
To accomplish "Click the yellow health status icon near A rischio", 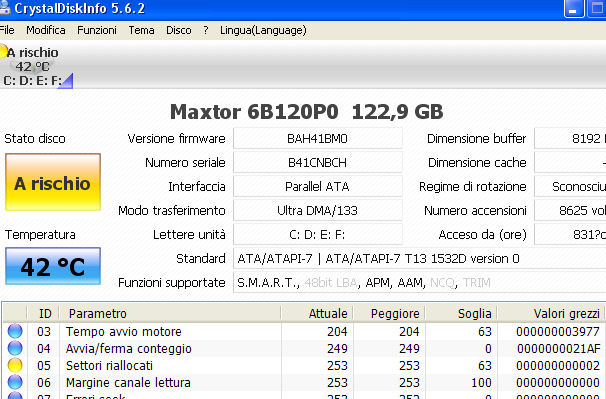I will [x=3, y=52].
